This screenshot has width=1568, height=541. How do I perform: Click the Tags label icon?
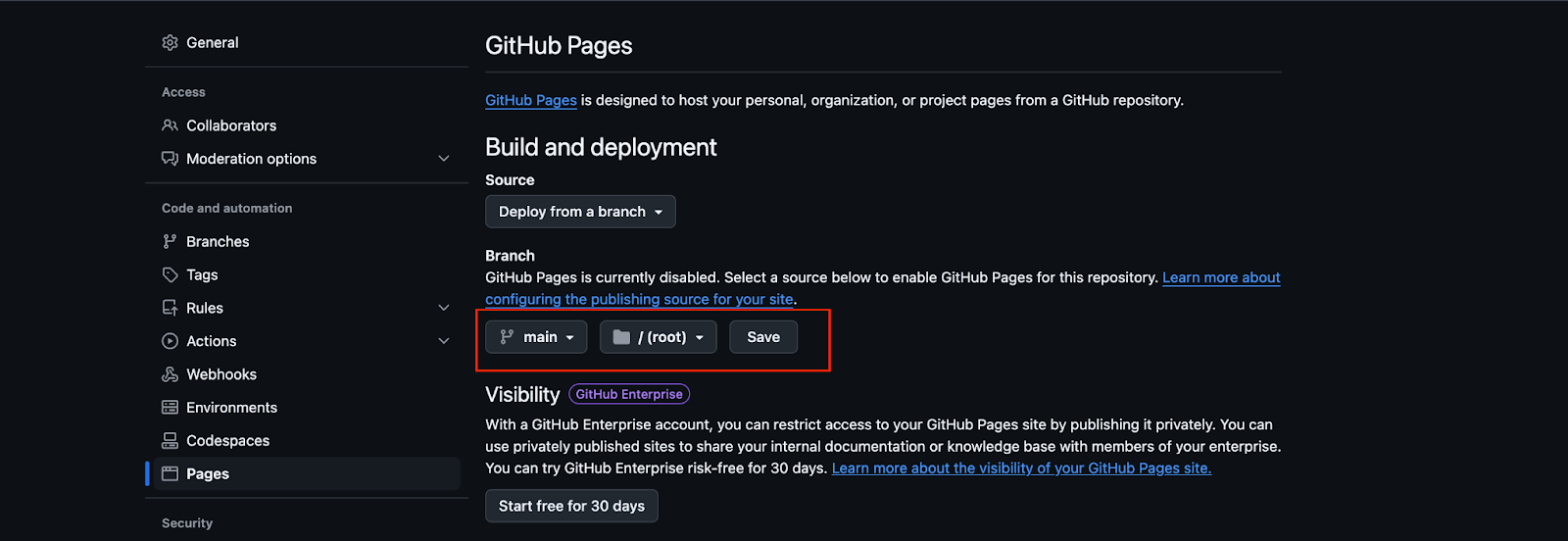tap(170, 274)
